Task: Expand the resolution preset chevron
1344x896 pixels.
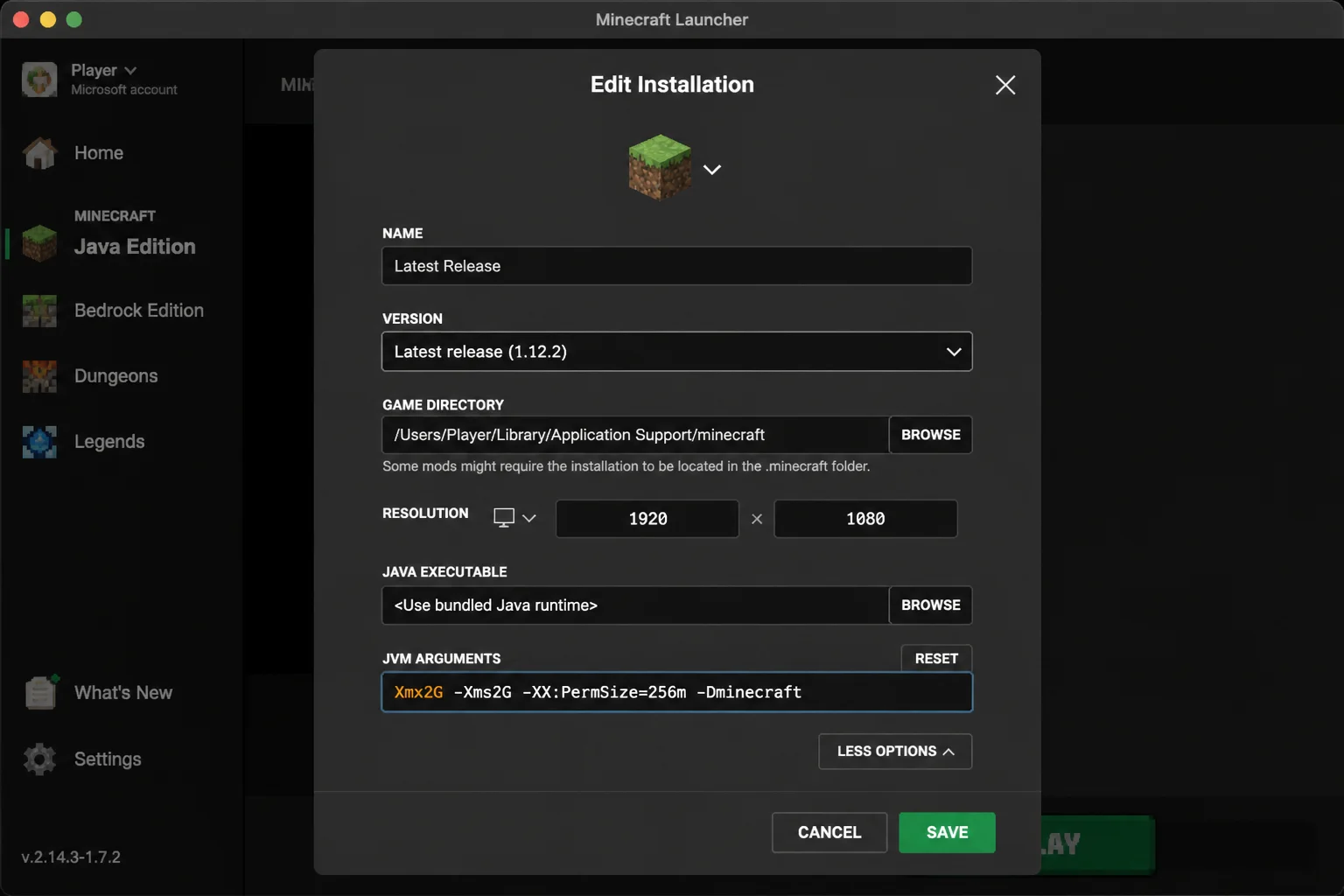Action: tap(529, 518)
